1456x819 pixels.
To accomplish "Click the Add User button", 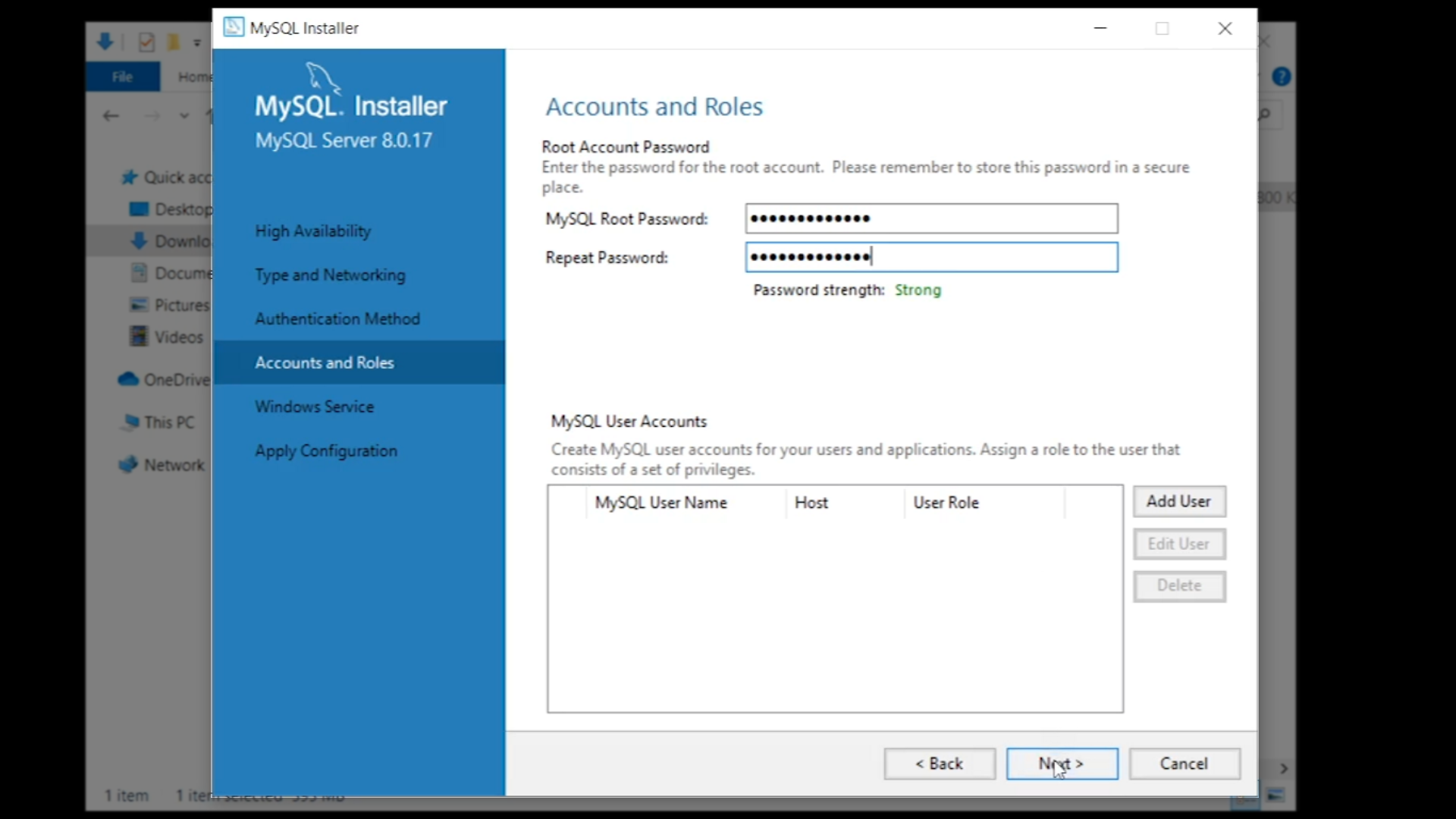I will pos(1178,501).
